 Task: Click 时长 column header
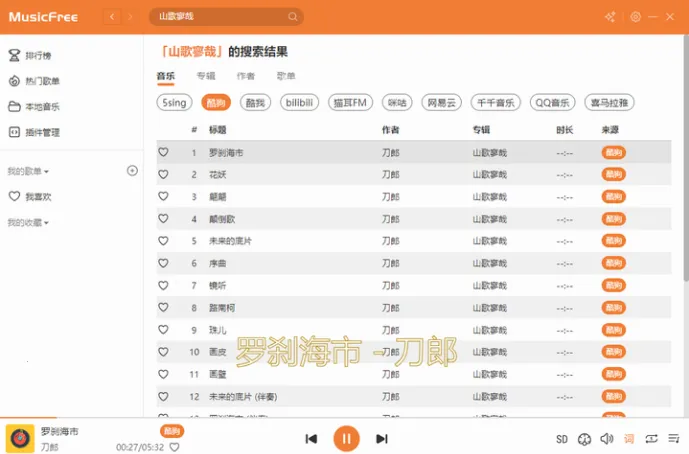pyautogui.click(x=564, y=130)
